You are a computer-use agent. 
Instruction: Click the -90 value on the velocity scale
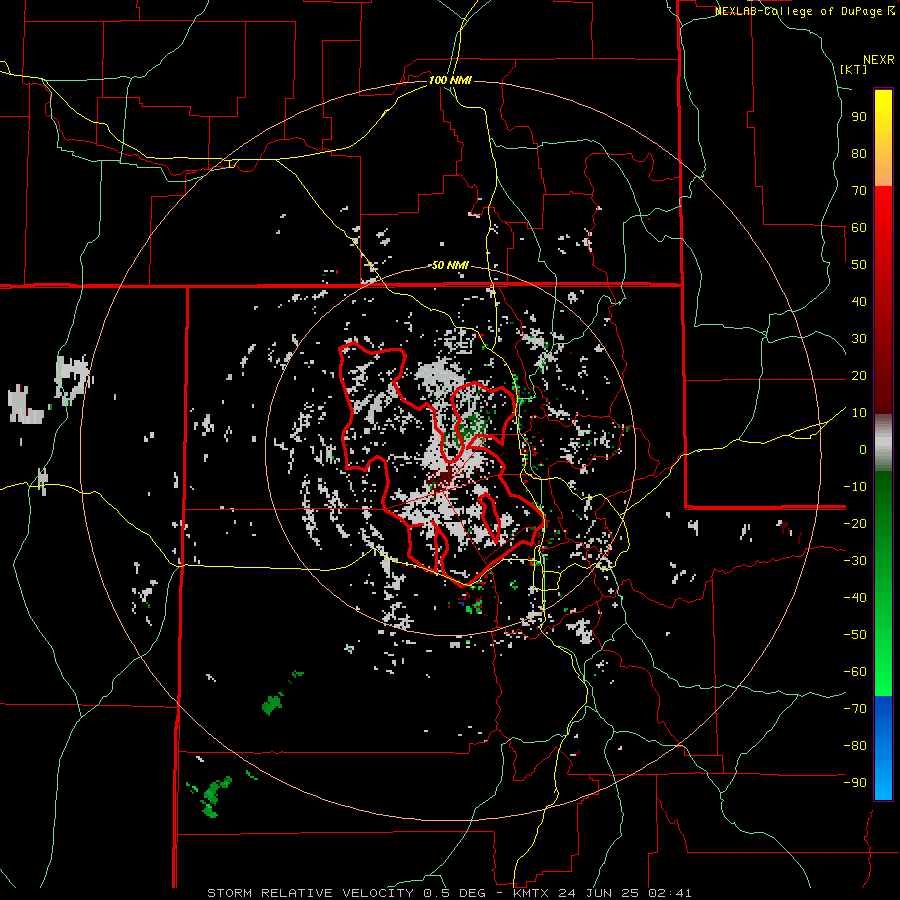tap(855, 782)
